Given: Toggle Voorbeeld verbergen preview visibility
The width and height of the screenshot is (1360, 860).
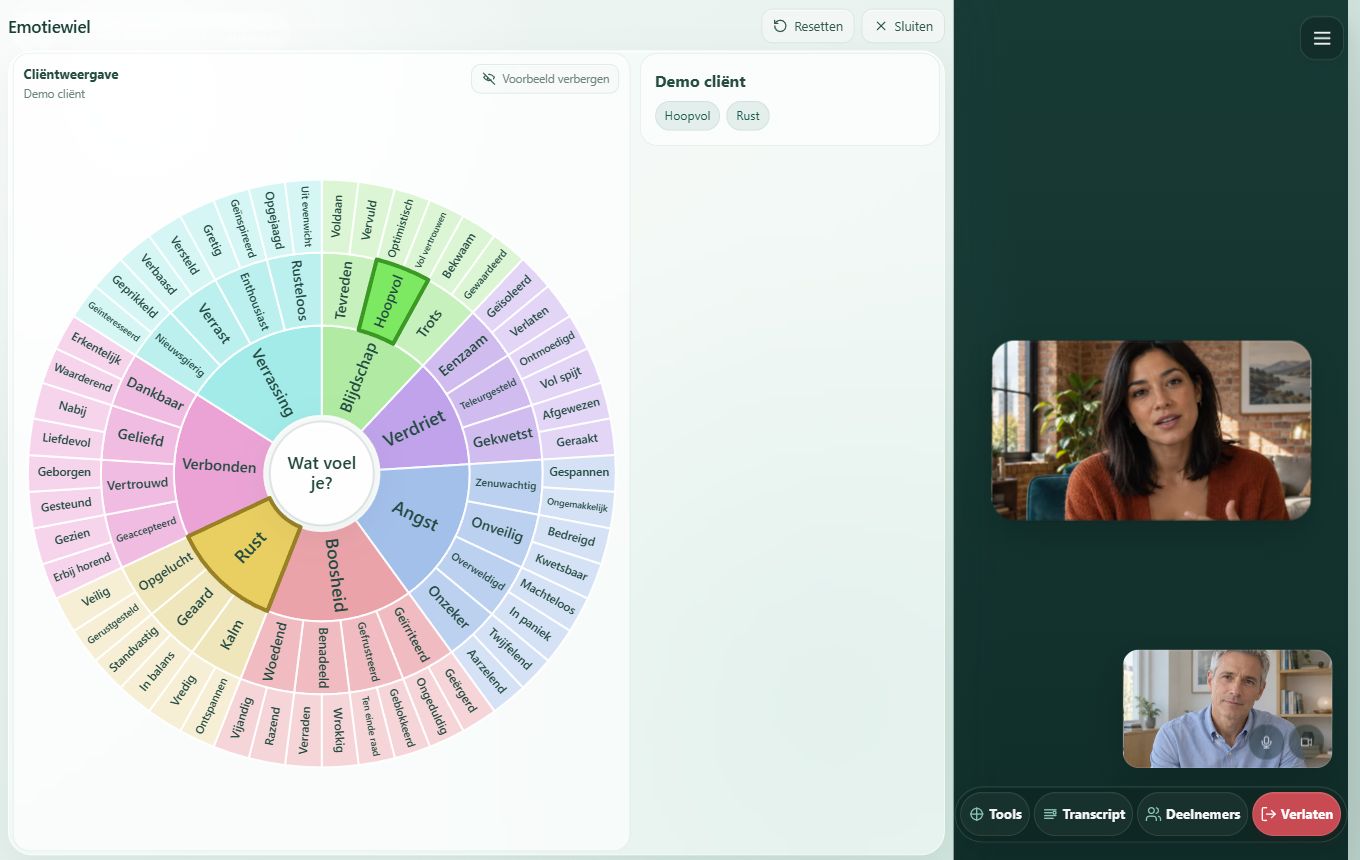Looking at the screenshot, I should click(545, 79).
